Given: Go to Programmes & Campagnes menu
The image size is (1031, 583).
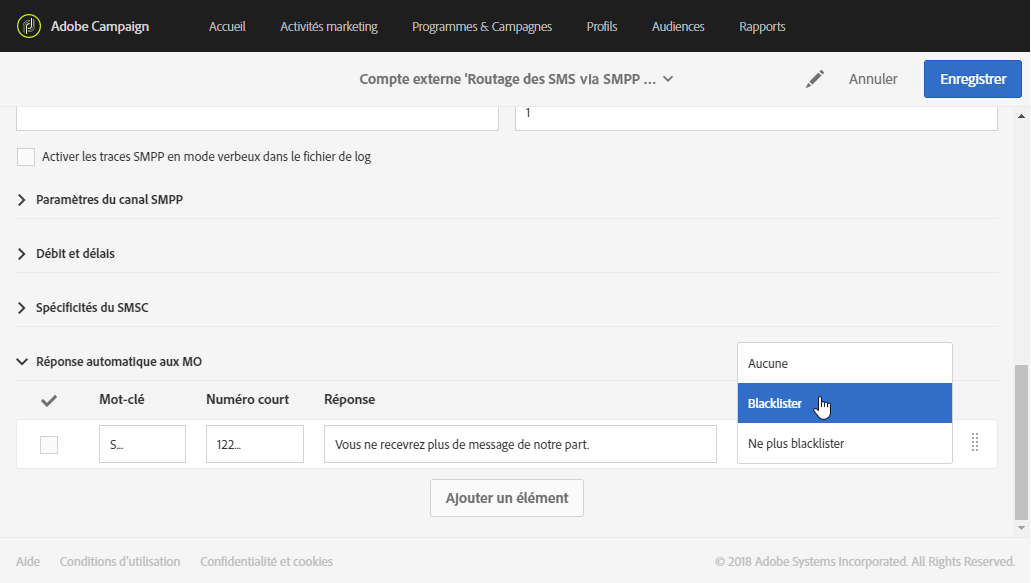Looking at the screenshot, I should click(481, 27).
